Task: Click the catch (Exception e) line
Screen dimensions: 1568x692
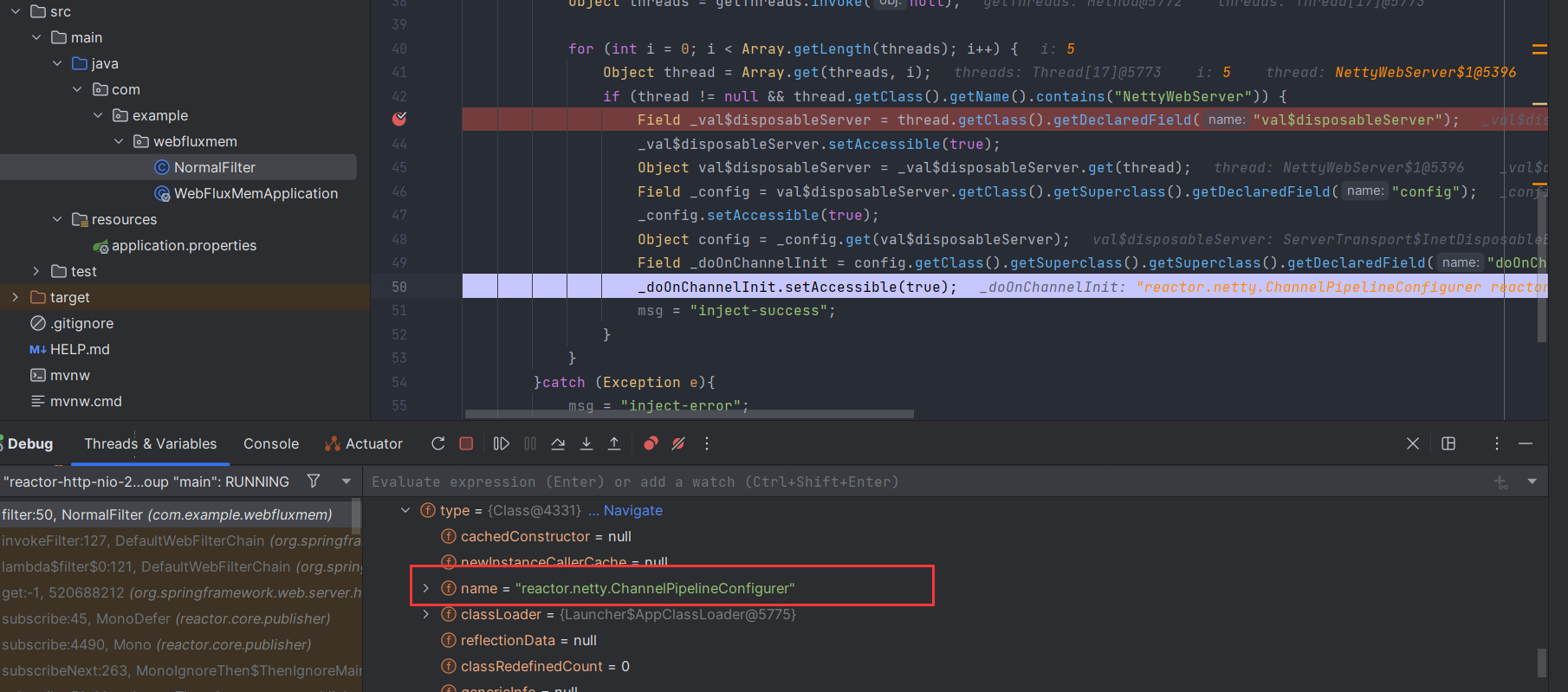Action: 625,382
